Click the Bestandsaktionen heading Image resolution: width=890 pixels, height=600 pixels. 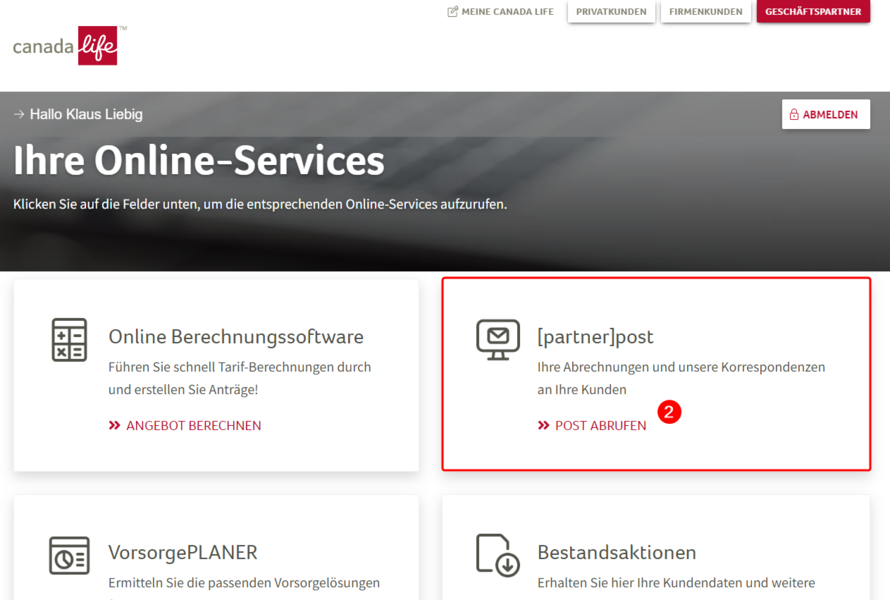(617, 552)
